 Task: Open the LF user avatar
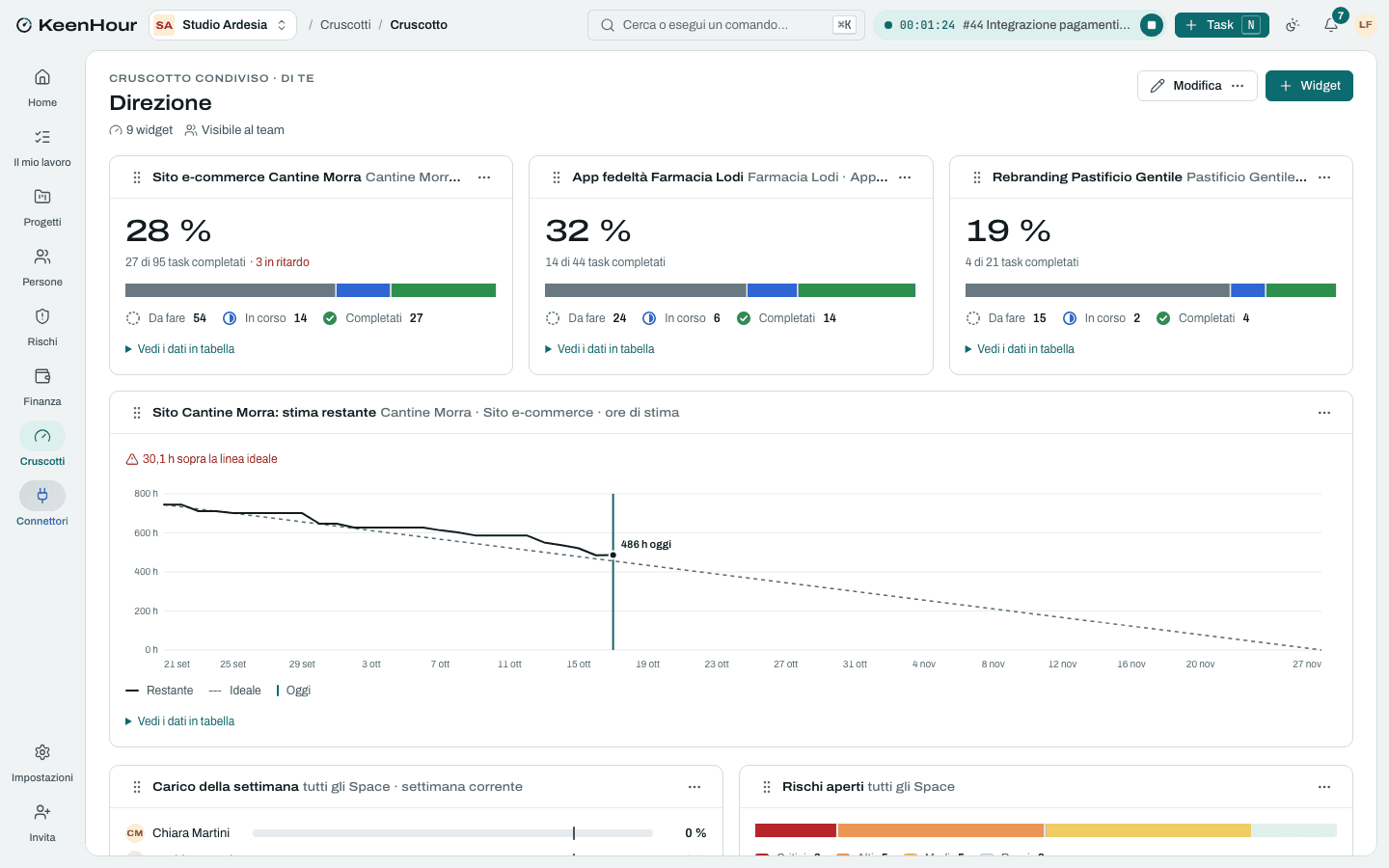click(1365, 25)
